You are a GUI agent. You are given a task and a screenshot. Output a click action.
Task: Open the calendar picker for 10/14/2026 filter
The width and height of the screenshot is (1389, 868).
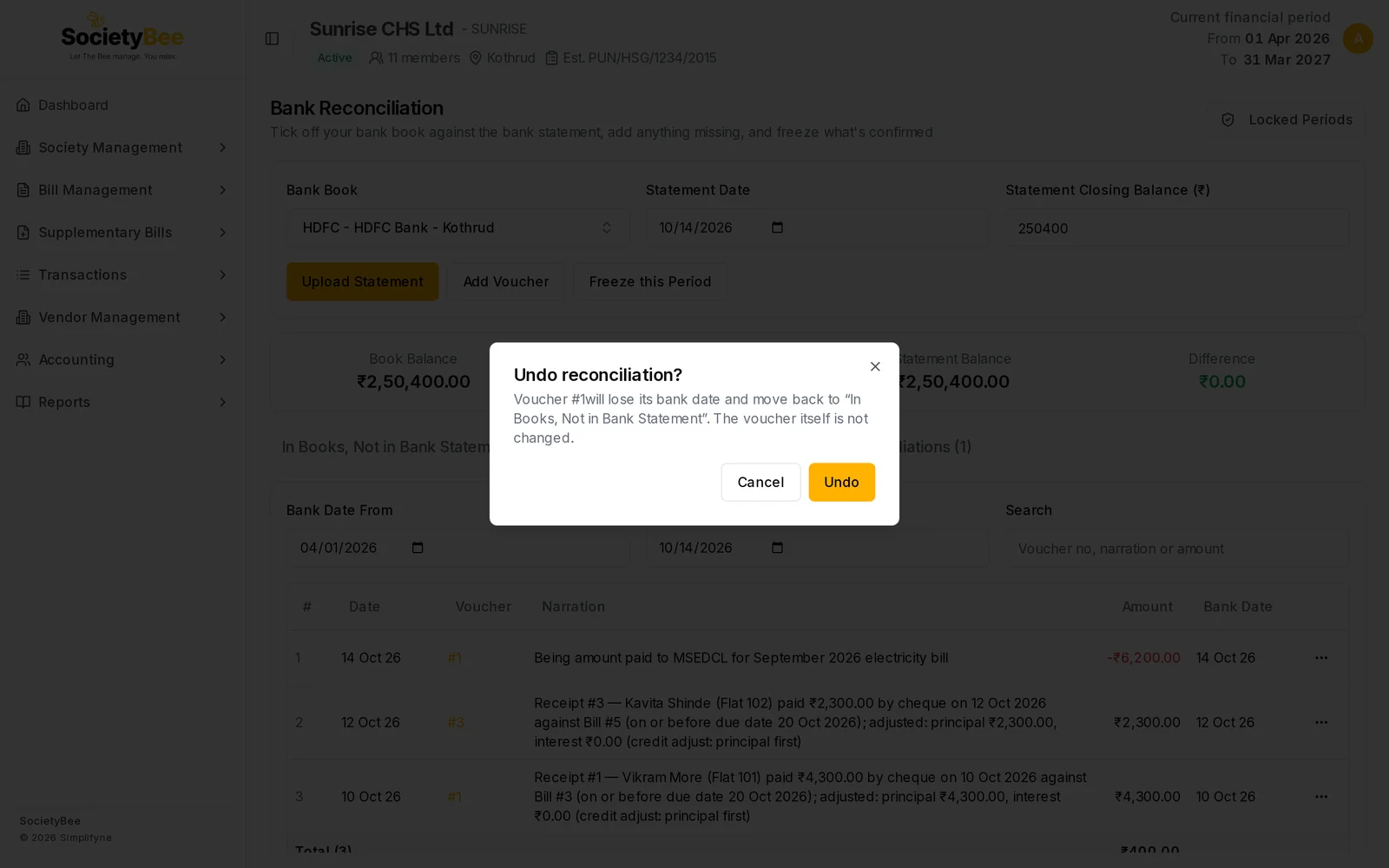coord(777,548)
